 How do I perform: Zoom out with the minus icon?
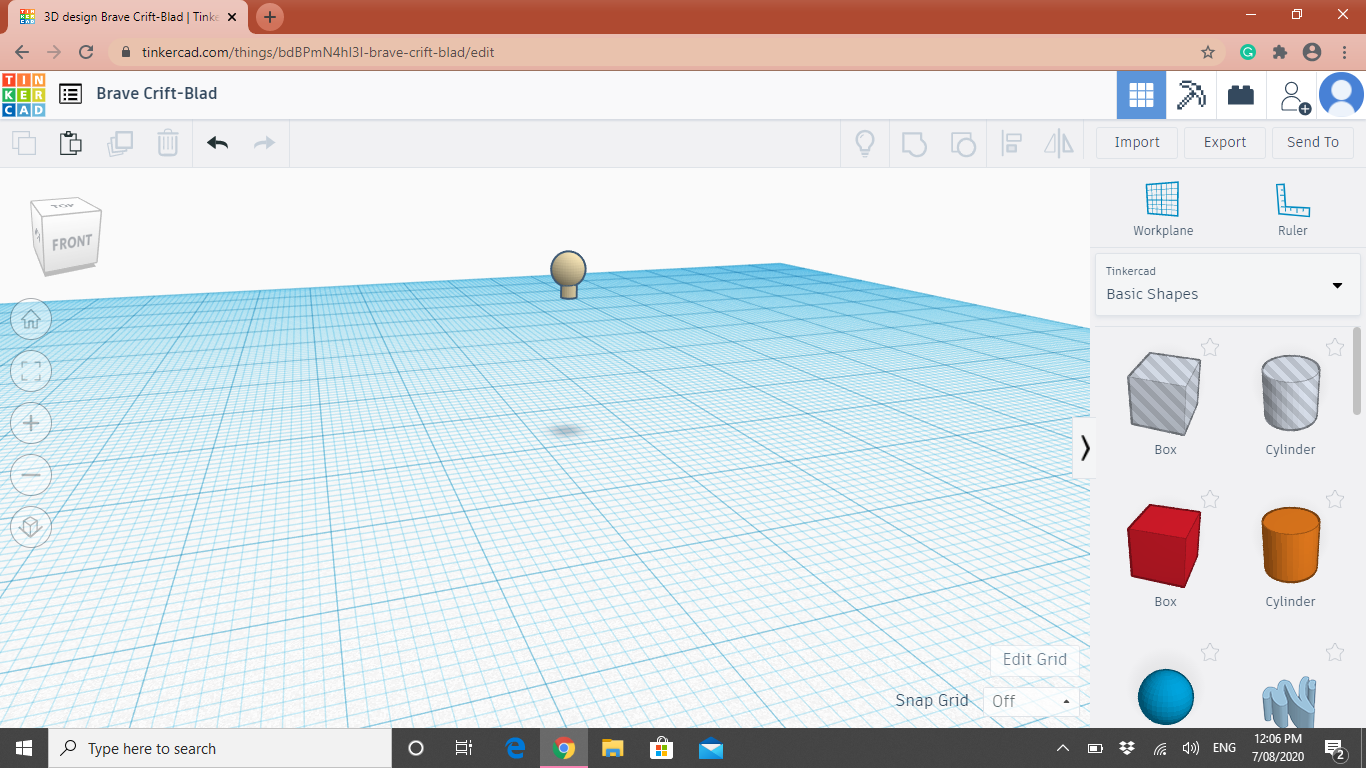(x=31, y=474)
